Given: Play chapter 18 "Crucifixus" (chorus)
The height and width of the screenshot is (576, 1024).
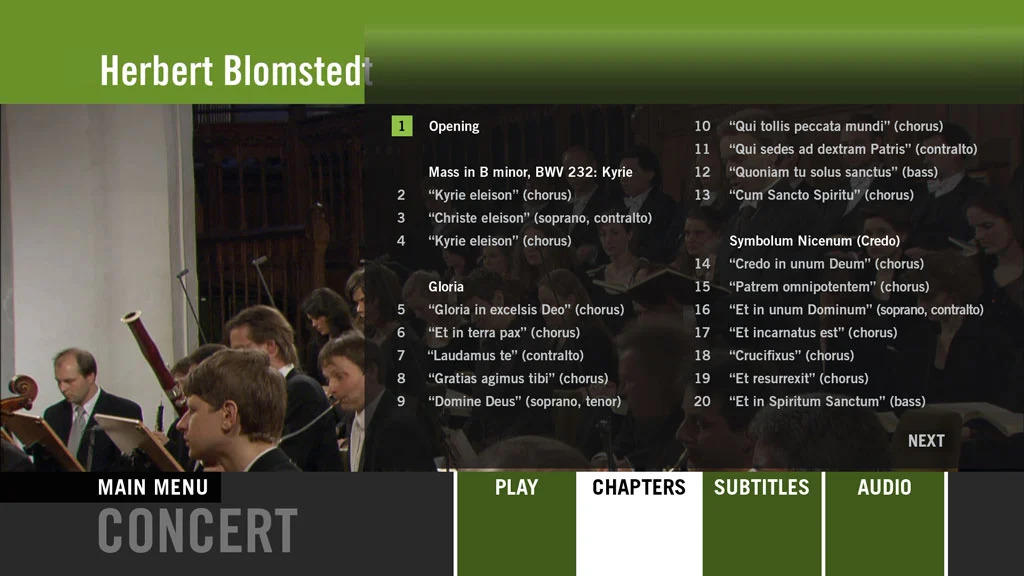Looking at the screenshot, I should pyautogui.click(x=792, y=355).
